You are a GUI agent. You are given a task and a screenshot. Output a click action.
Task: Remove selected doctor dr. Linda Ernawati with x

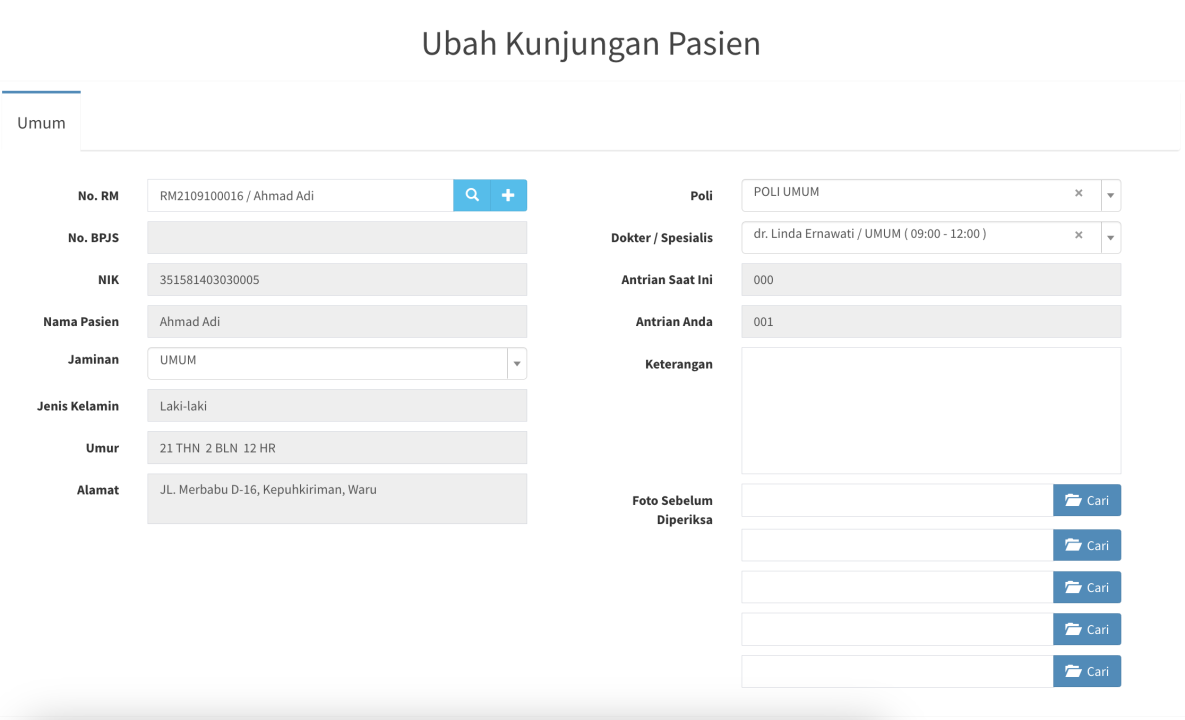1078,235
